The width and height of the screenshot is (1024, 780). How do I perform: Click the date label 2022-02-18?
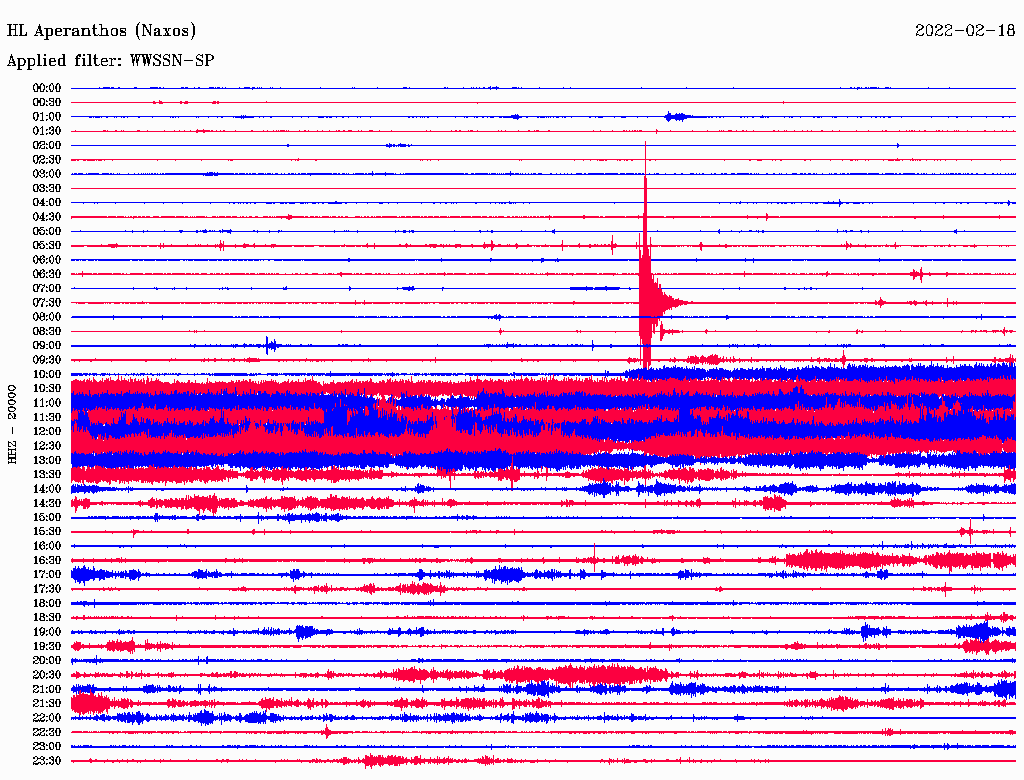click(965, 31)
